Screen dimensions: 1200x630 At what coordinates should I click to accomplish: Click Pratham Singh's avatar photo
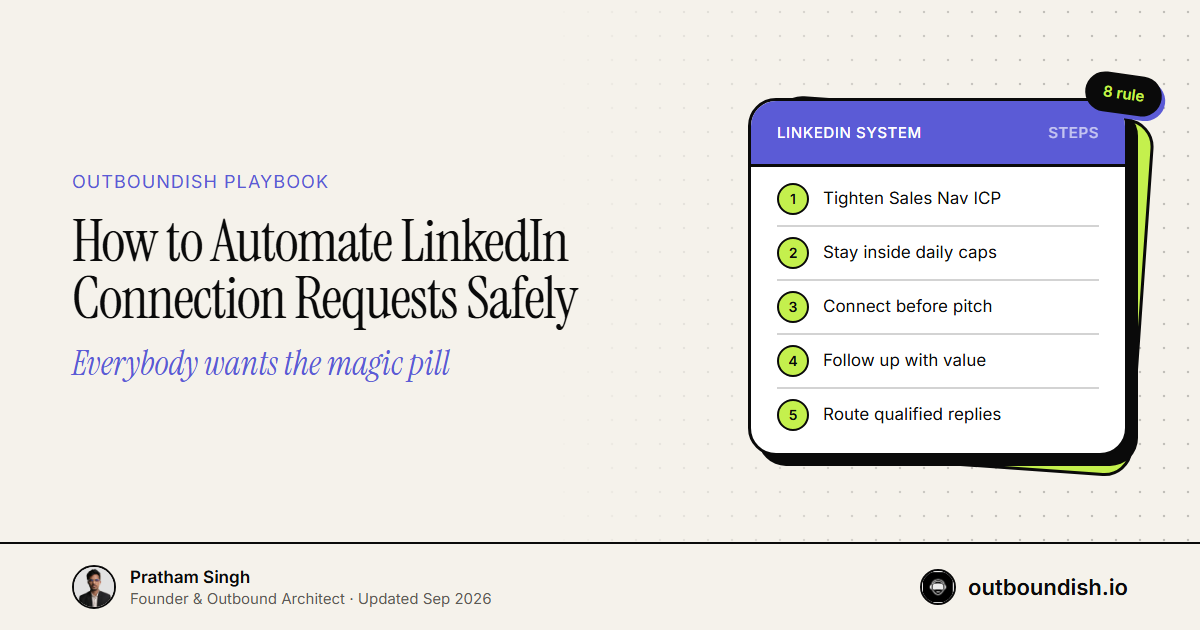[94, 587]
